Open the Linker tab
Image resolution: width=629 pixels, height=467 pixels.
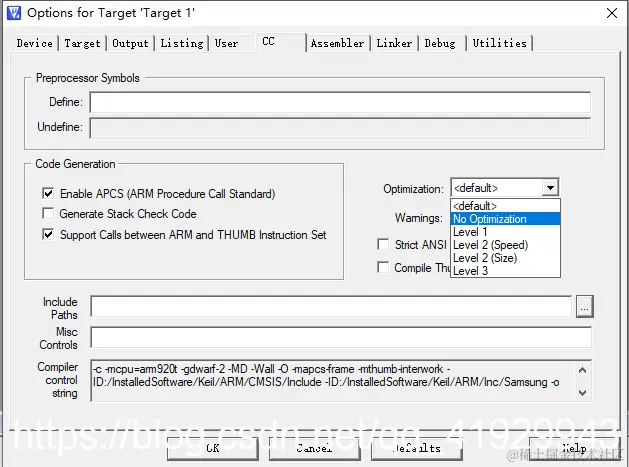coord(394,43)
